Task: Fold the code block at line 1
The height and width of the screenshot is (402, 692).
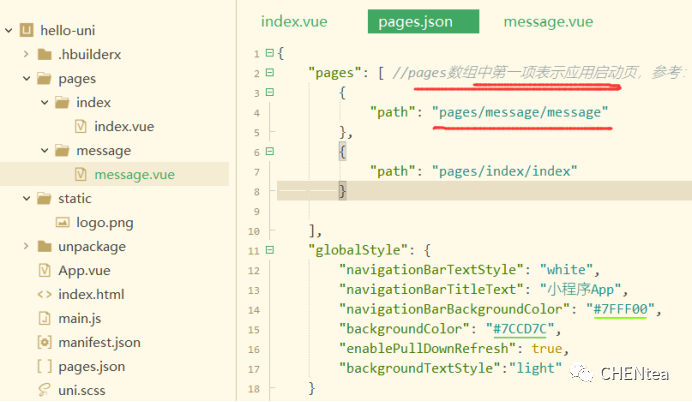Action: pos(269,53)
